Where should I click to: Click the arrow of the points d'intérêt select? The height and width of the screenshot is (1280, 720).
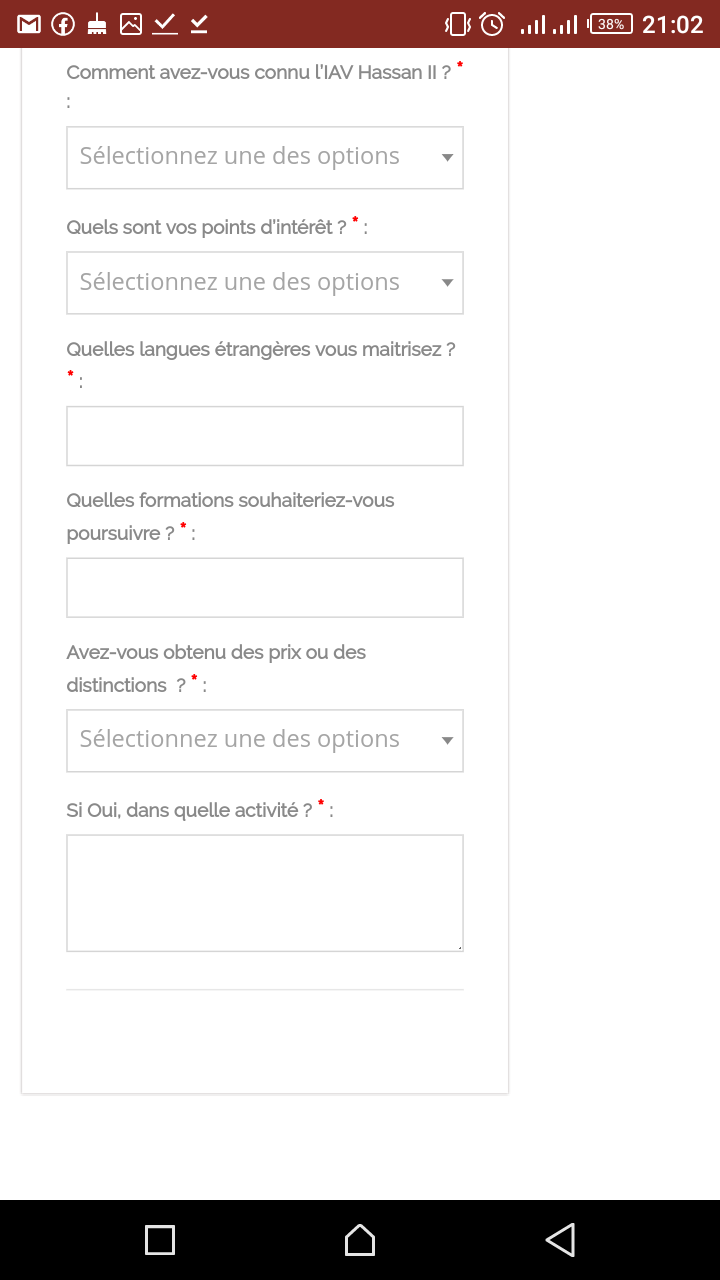click(447, 283)
